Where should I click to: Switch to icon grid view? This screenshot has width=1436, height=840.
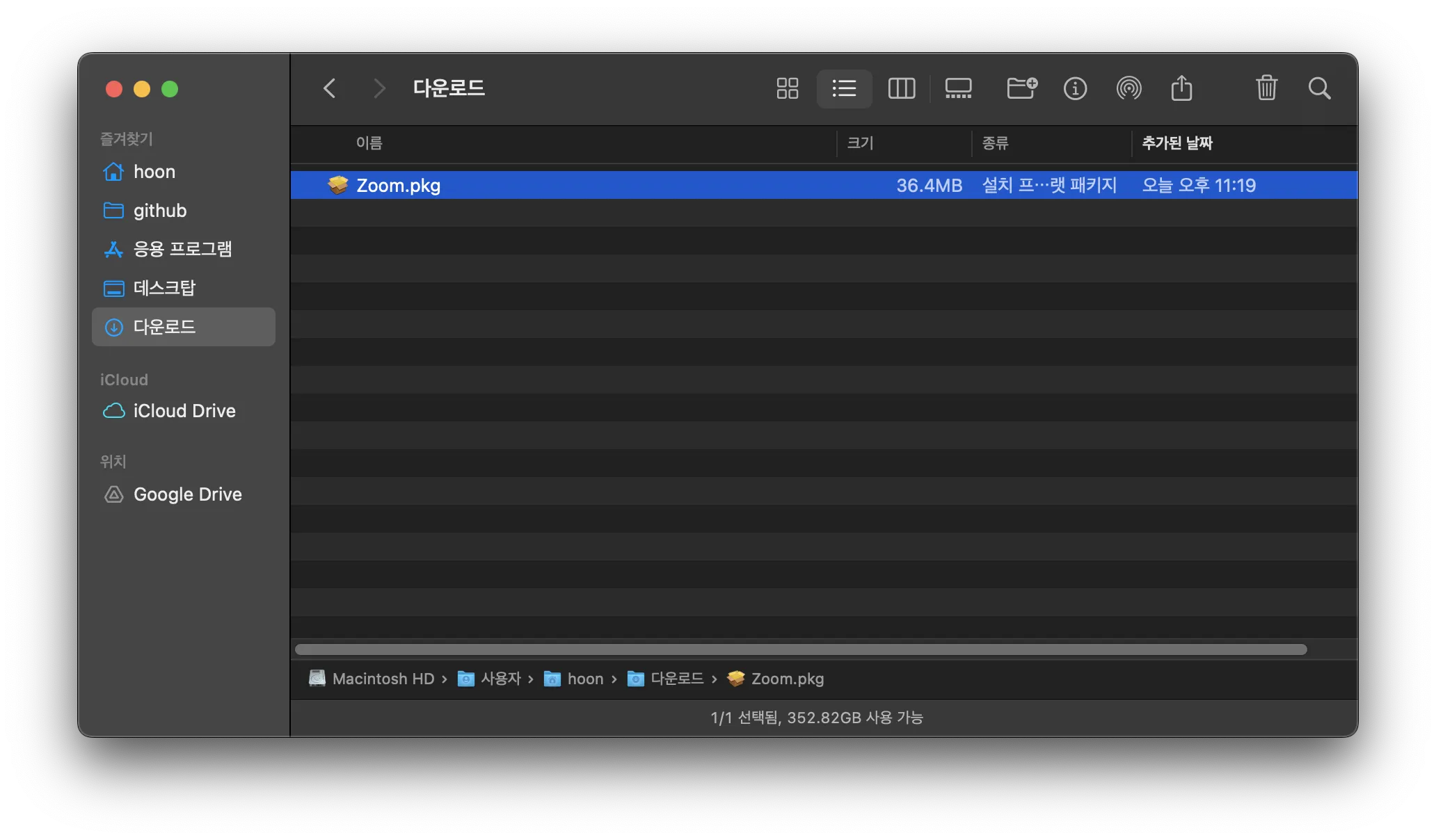[x=787, y=88]
